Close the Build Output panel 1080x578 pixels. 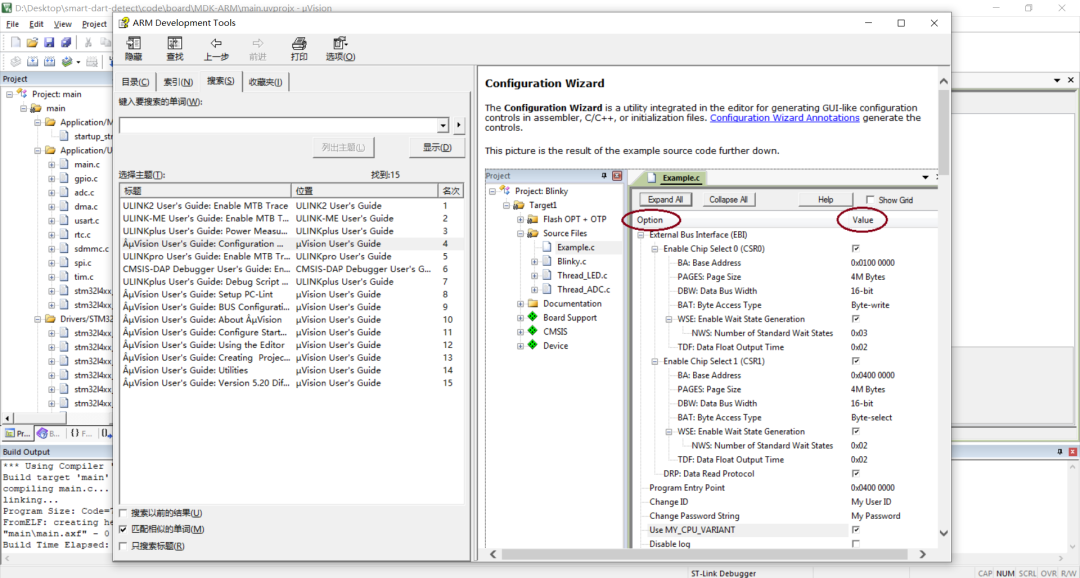click(1072, 451)
